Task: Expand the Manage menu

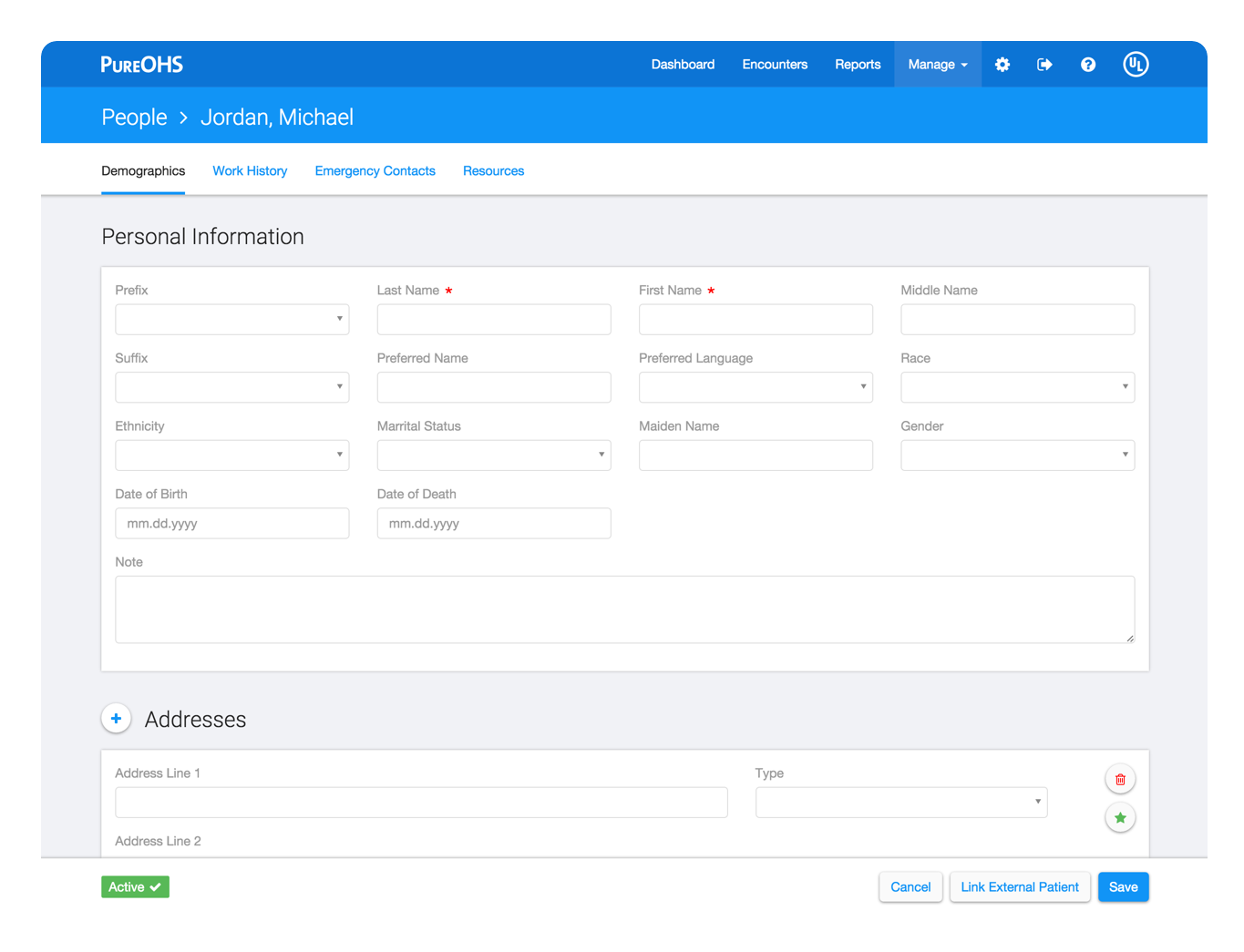Action: 938,65
